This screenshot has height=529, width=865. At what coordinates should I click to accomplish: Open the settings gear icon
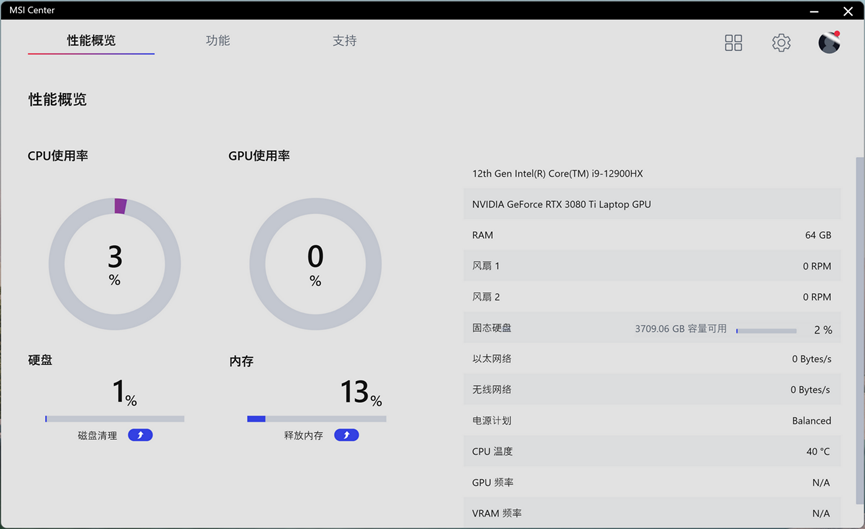781,43
